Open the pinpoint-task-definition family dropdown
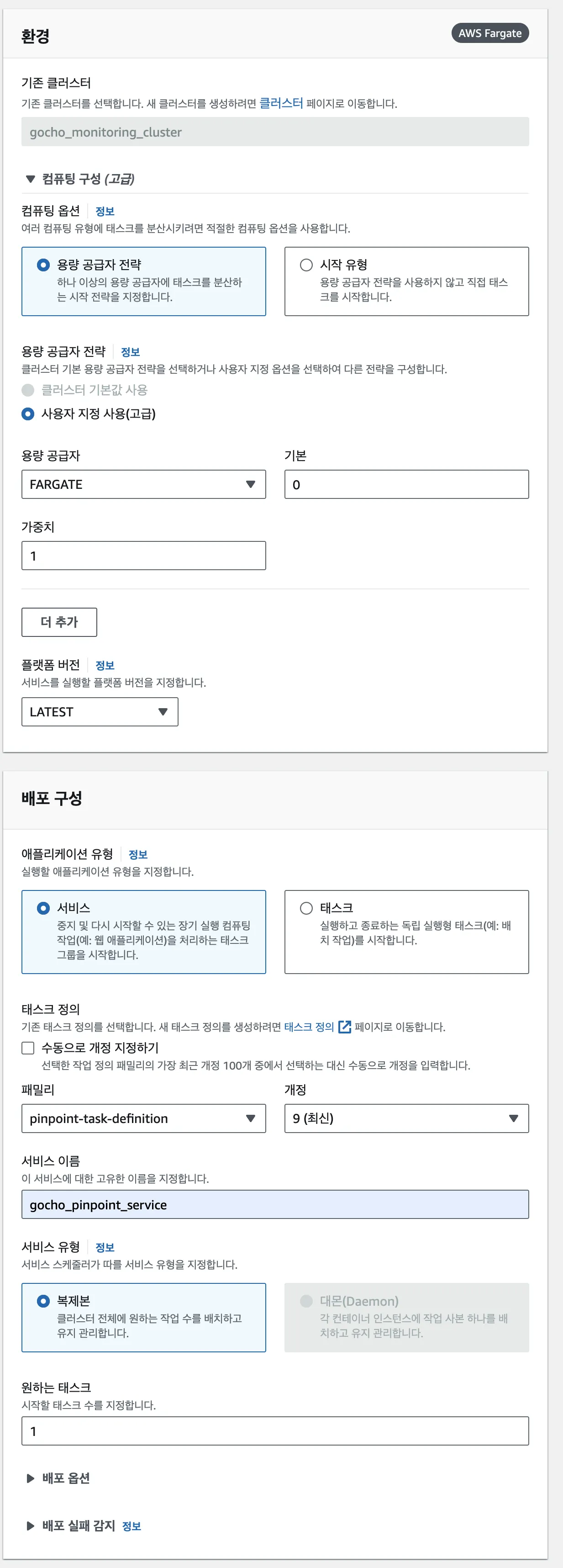Screen dimensions: 563x1568 pyautogui.click(x=144, y=1119)
